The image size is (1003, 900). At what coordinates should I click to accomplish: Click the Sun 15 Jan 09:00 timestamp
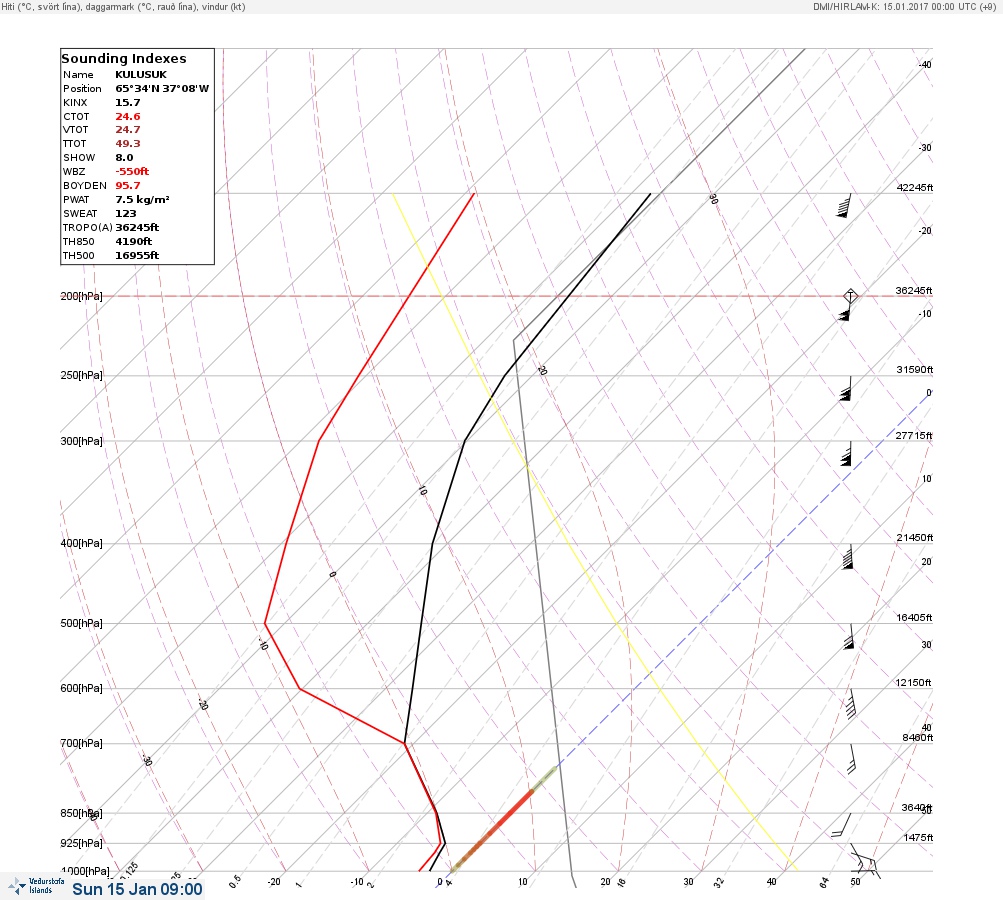coord(137,889)
